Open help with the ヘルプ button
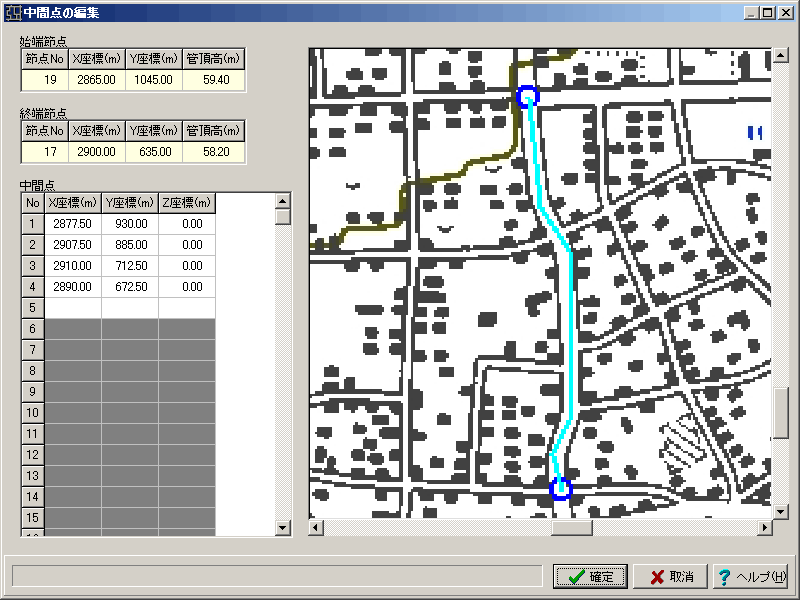This screenshot has height=600, width=800. point(752,577)
